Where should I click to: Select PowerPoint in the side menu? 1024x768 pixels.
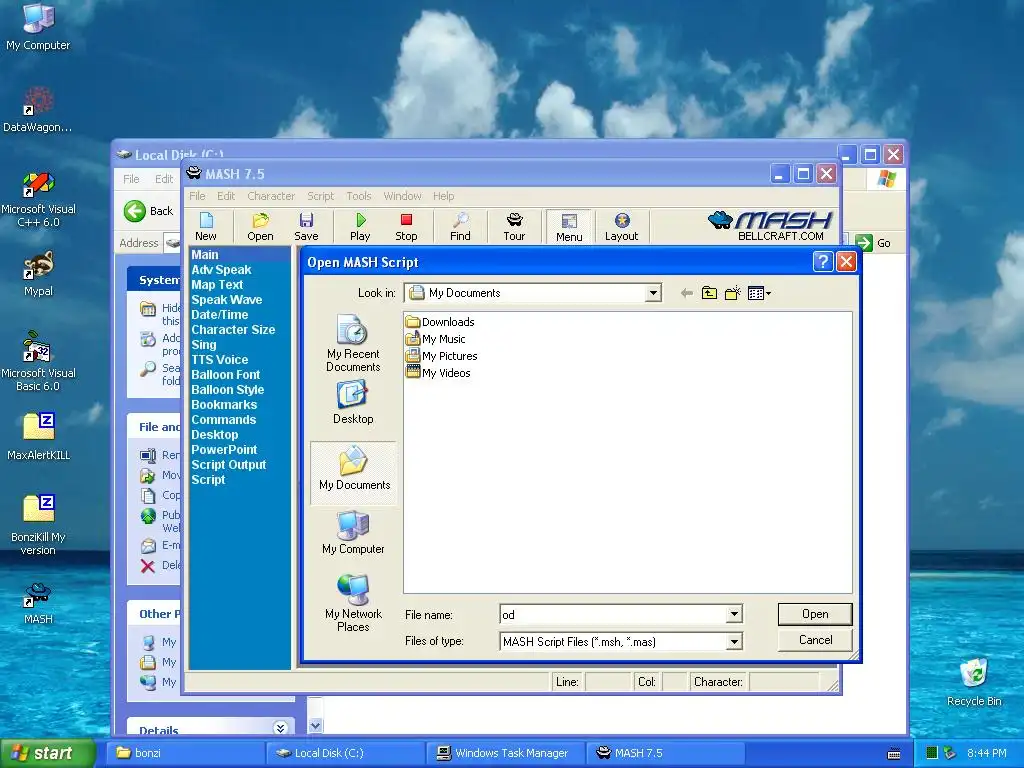tap(224, 450)
